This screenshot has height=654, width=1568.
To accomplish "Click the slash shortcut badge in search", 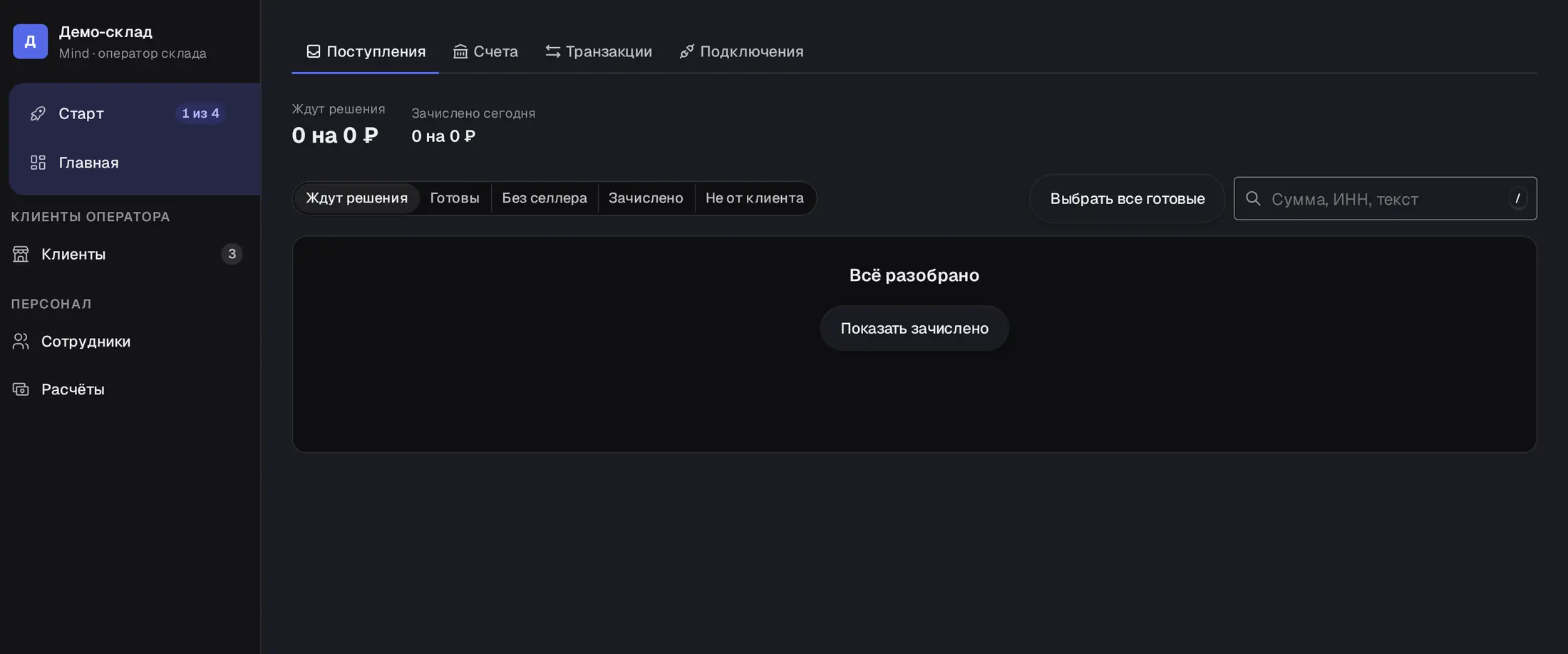I will pos(1517,198).
